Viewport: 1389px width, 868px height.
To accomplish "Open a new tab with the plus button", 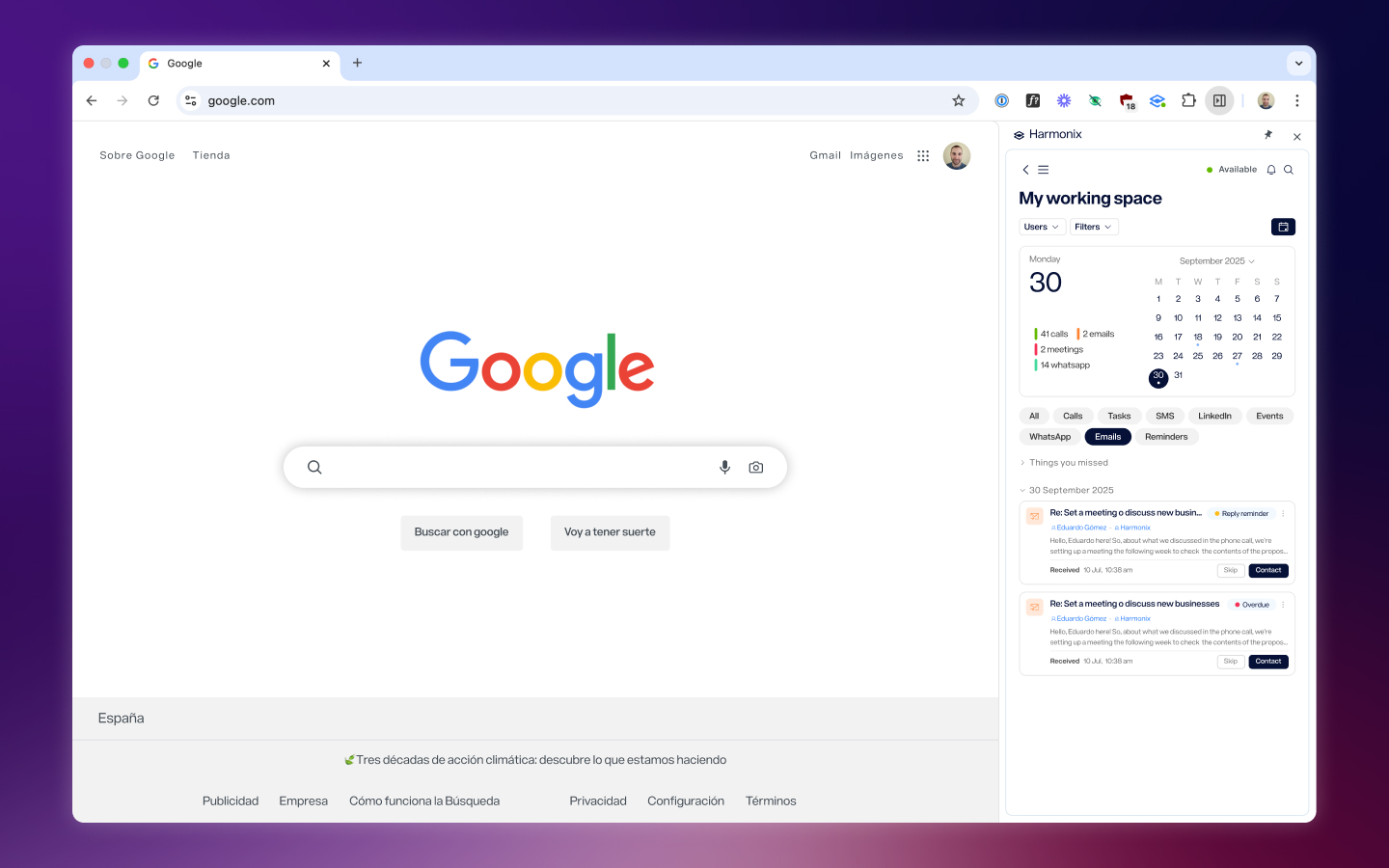I will pos(357,63).
